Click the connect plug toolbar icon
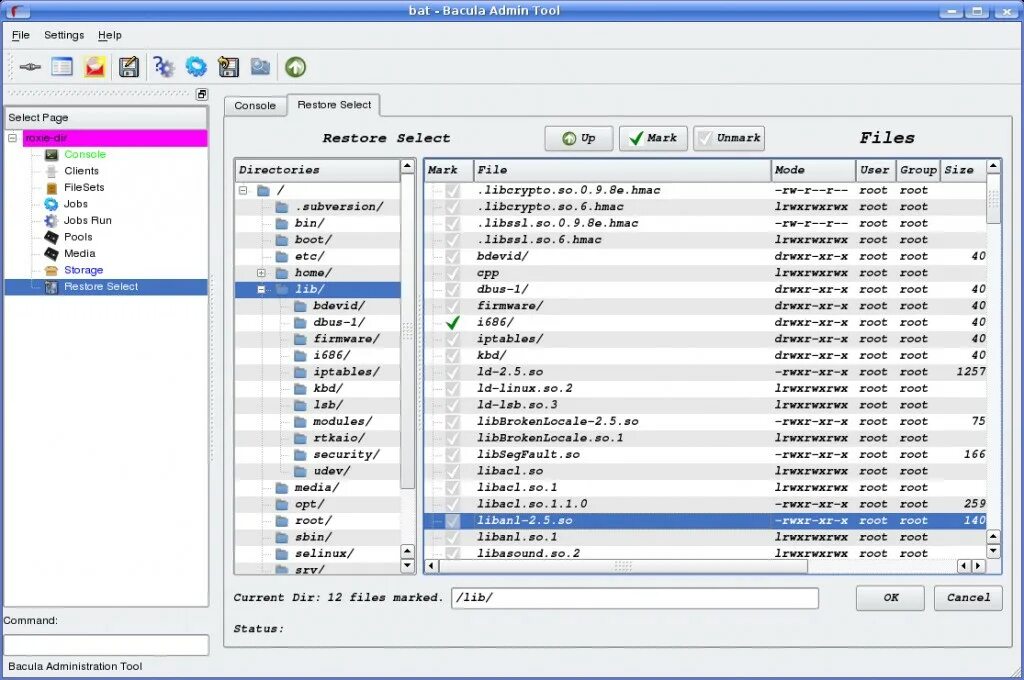This screenshot has width=1024, height=680. tap(29, 67)
